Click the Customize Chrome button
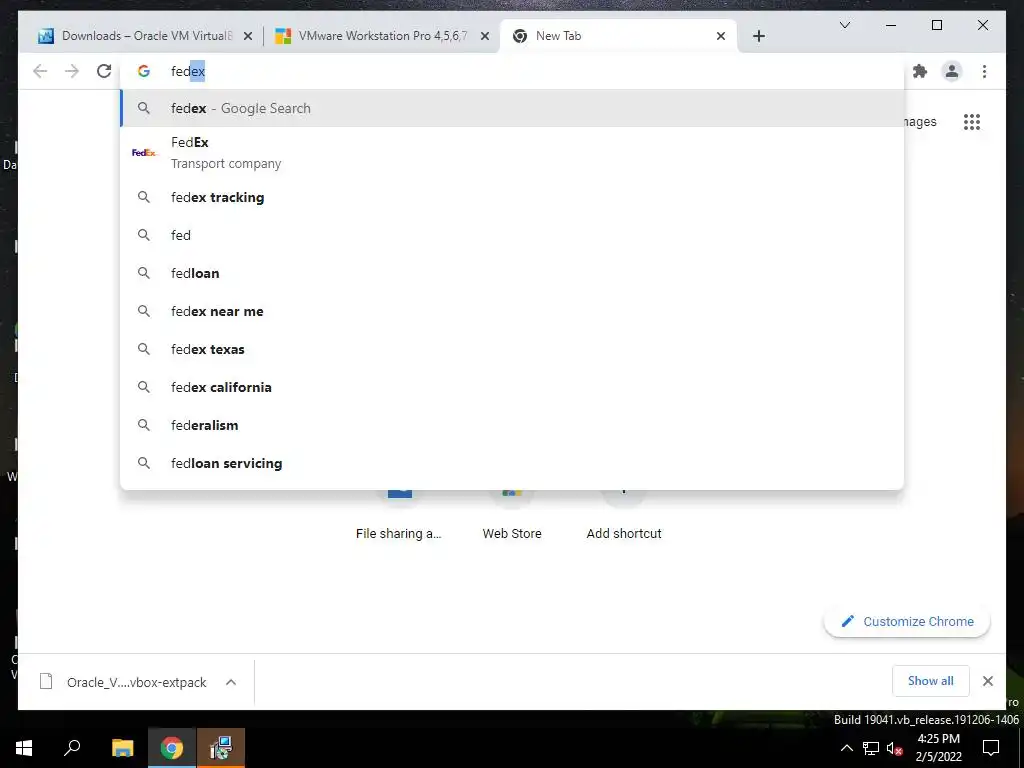 point(907,622)
